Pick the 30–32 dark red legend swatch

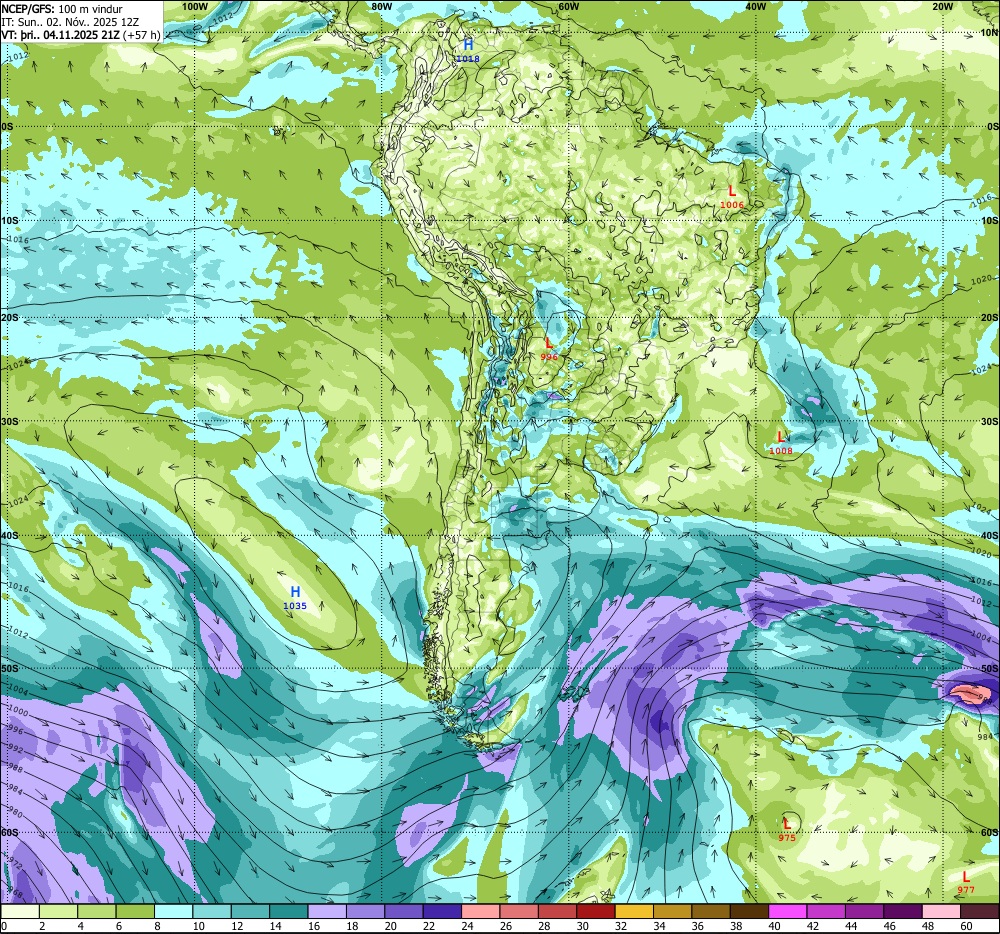tap(596, 911)
